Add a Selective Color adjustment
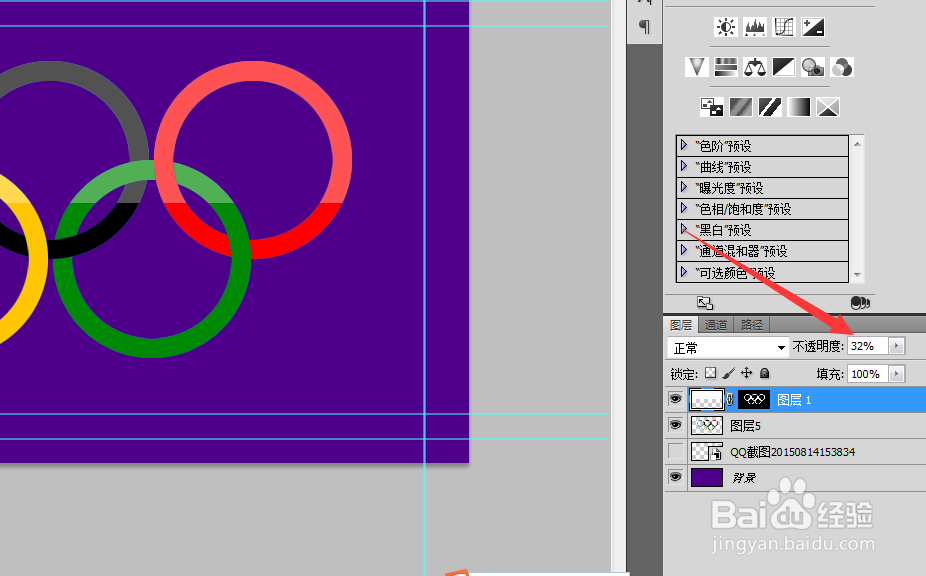 tap(827, 107)
